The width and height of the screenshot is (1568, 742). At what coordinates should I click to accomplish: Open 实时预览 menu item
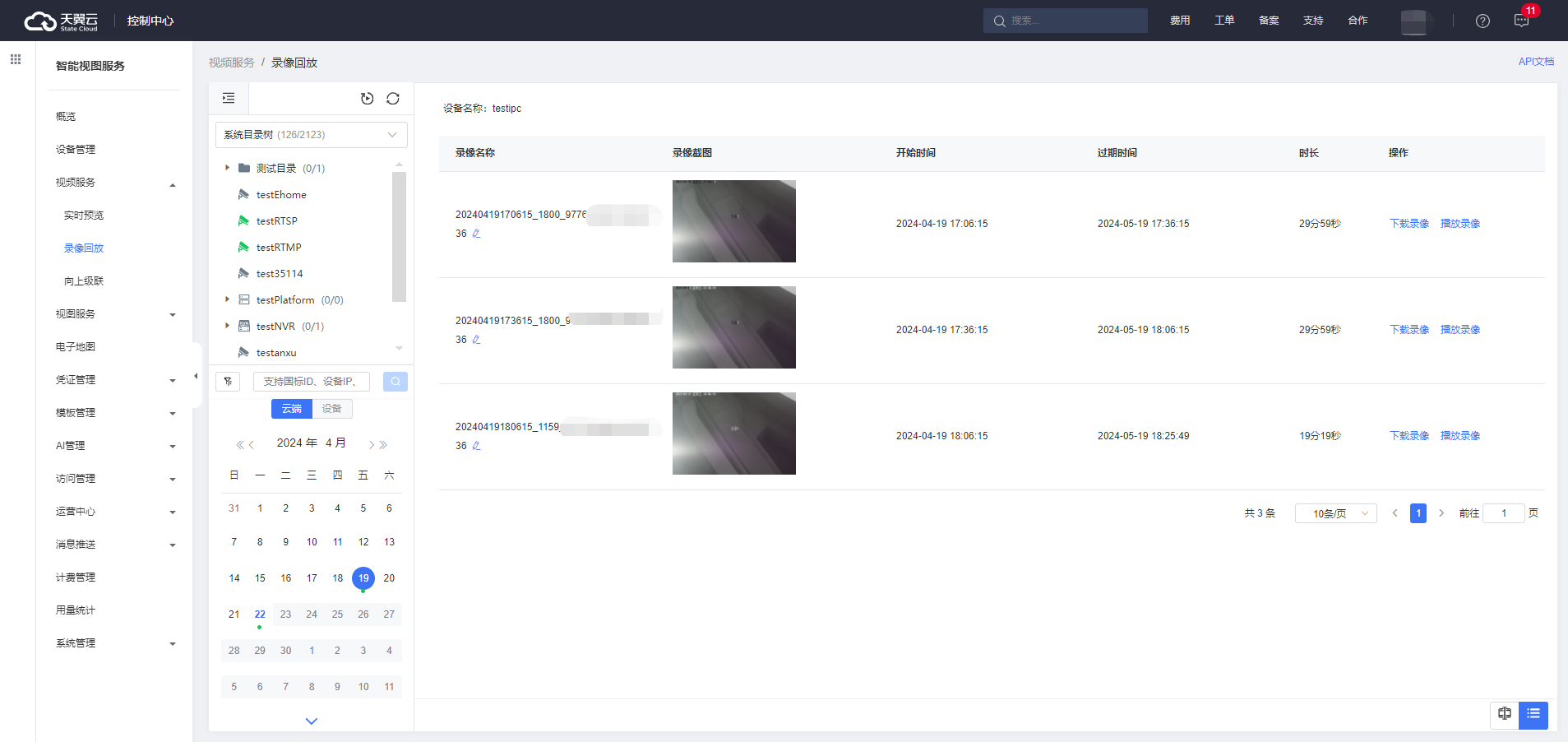coord(84,216)
